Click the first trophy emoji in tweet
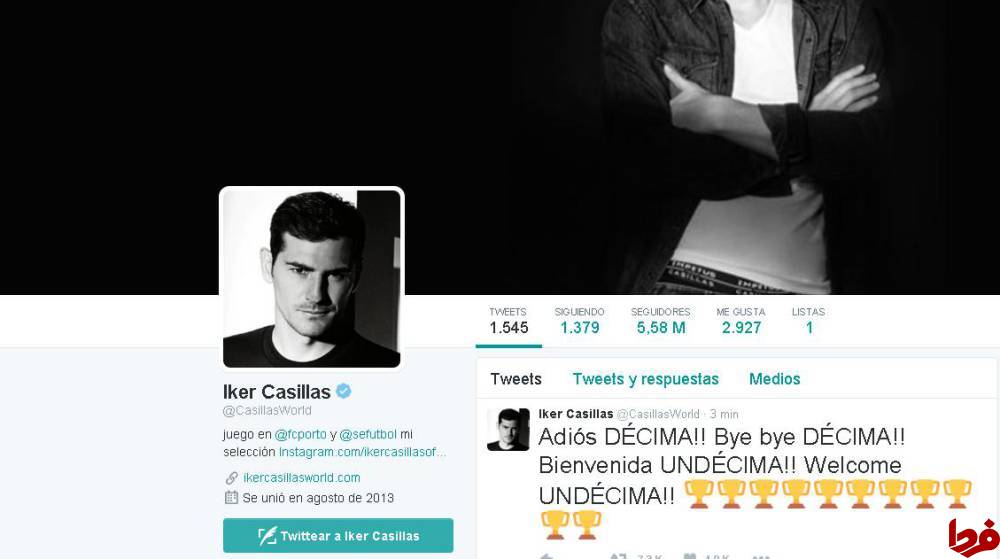Image resolution: width=1000 pixels, height=559 pixels. (698, 495)
